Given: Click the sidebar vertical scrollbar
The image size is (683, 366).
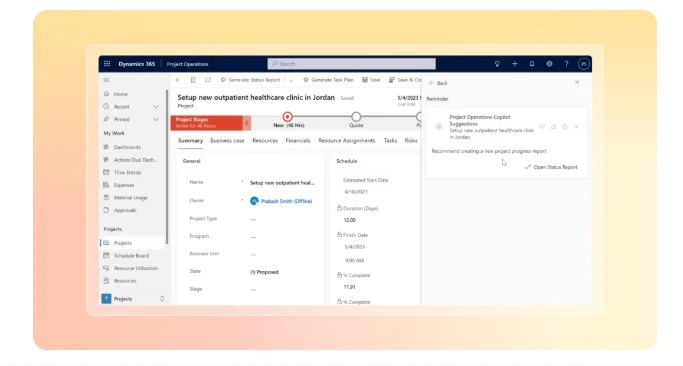Looking at the screenshot, I should pos(167,166).
